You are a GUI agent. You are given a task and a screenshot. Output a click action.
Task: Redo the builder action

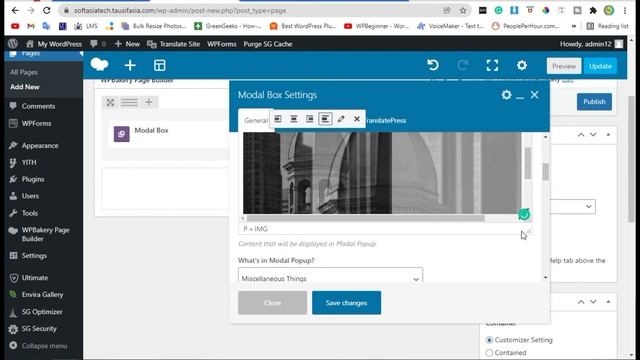(462, 65)
